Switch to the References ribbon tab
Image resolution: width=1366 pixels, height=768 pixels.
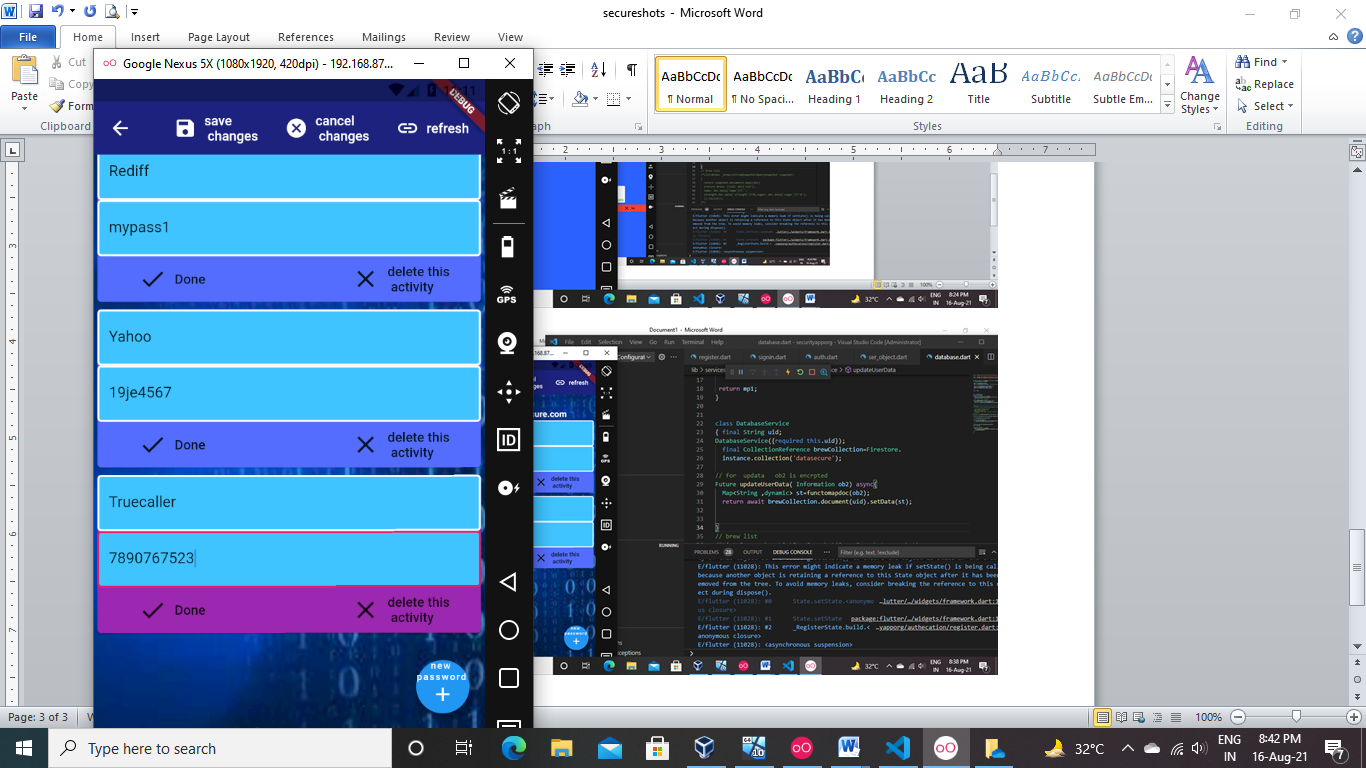pos(306,37)
